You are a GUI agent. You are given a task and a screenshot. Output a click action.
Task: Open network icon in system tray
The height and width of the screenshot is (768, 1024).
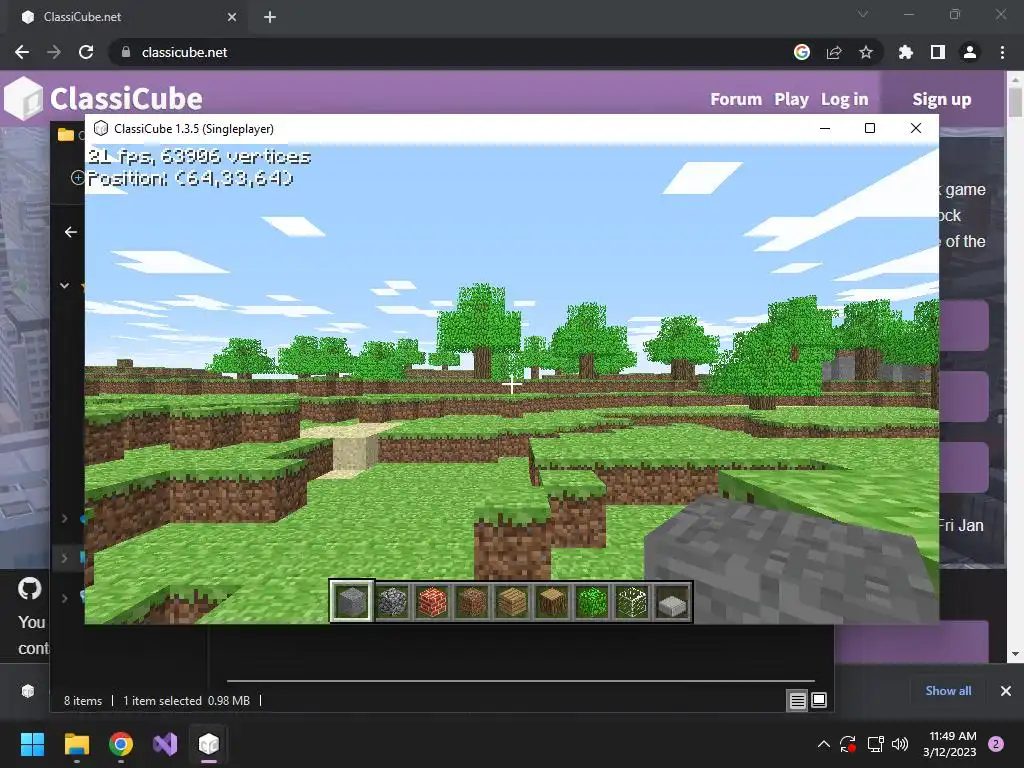(875, 744)
